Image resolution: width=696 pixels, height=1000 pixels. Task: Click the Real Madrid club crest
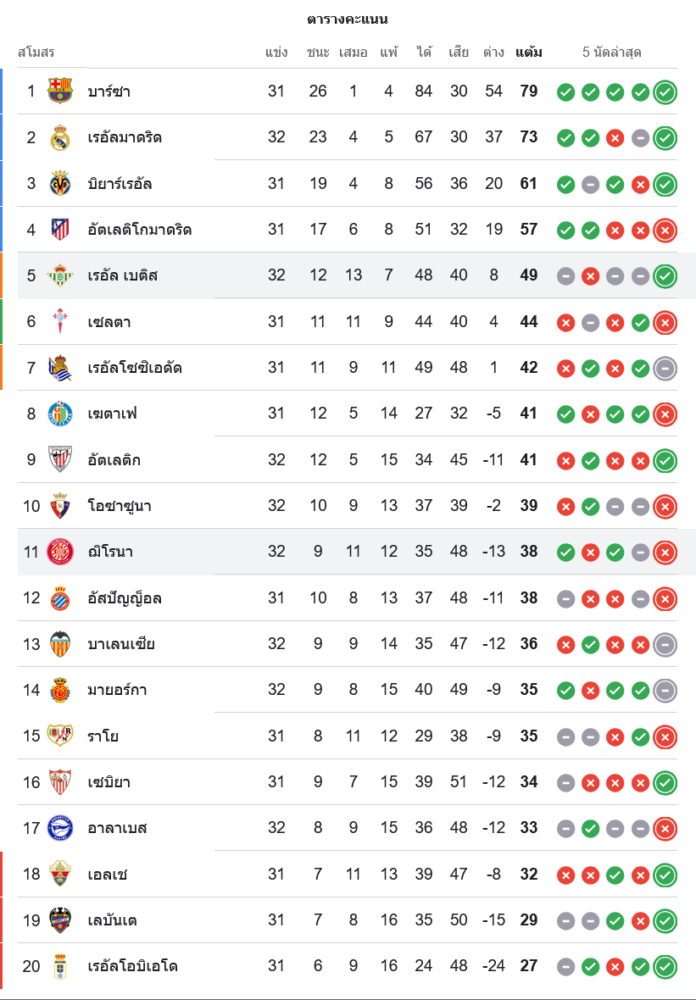[x=60, y=137]
